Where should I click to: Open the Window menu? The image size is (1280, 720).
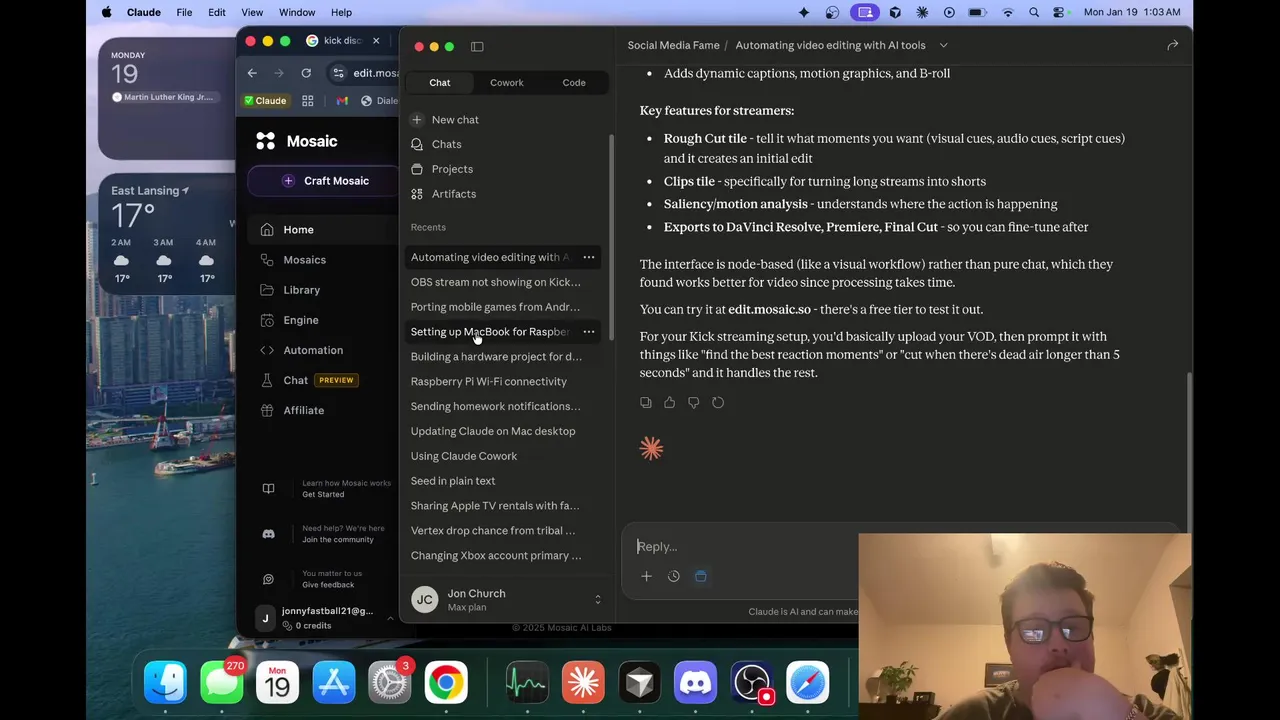[297, 12]
